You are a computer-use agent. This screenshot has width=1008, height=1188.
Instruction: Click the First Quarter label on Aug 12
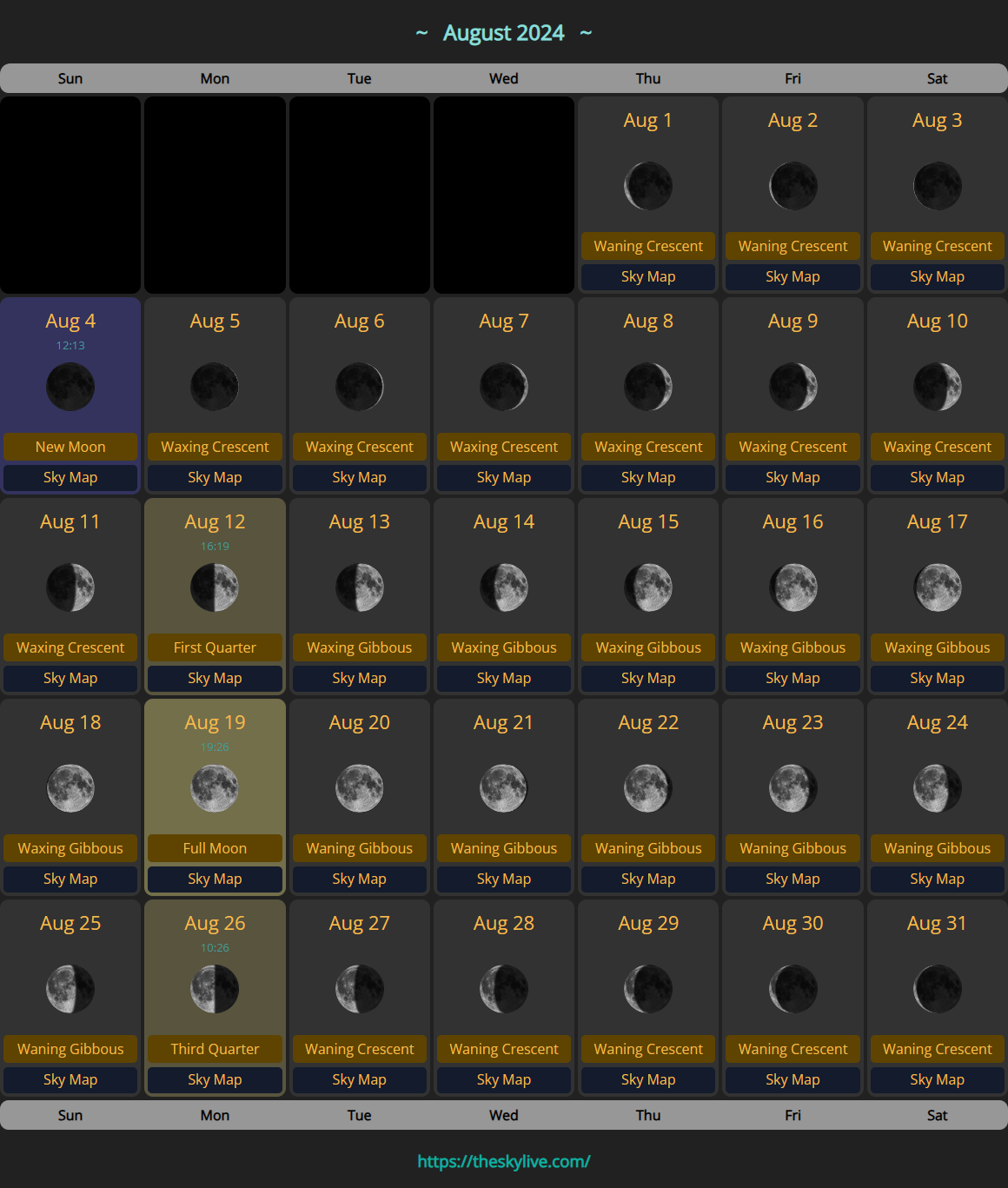[x=215, y=647]
